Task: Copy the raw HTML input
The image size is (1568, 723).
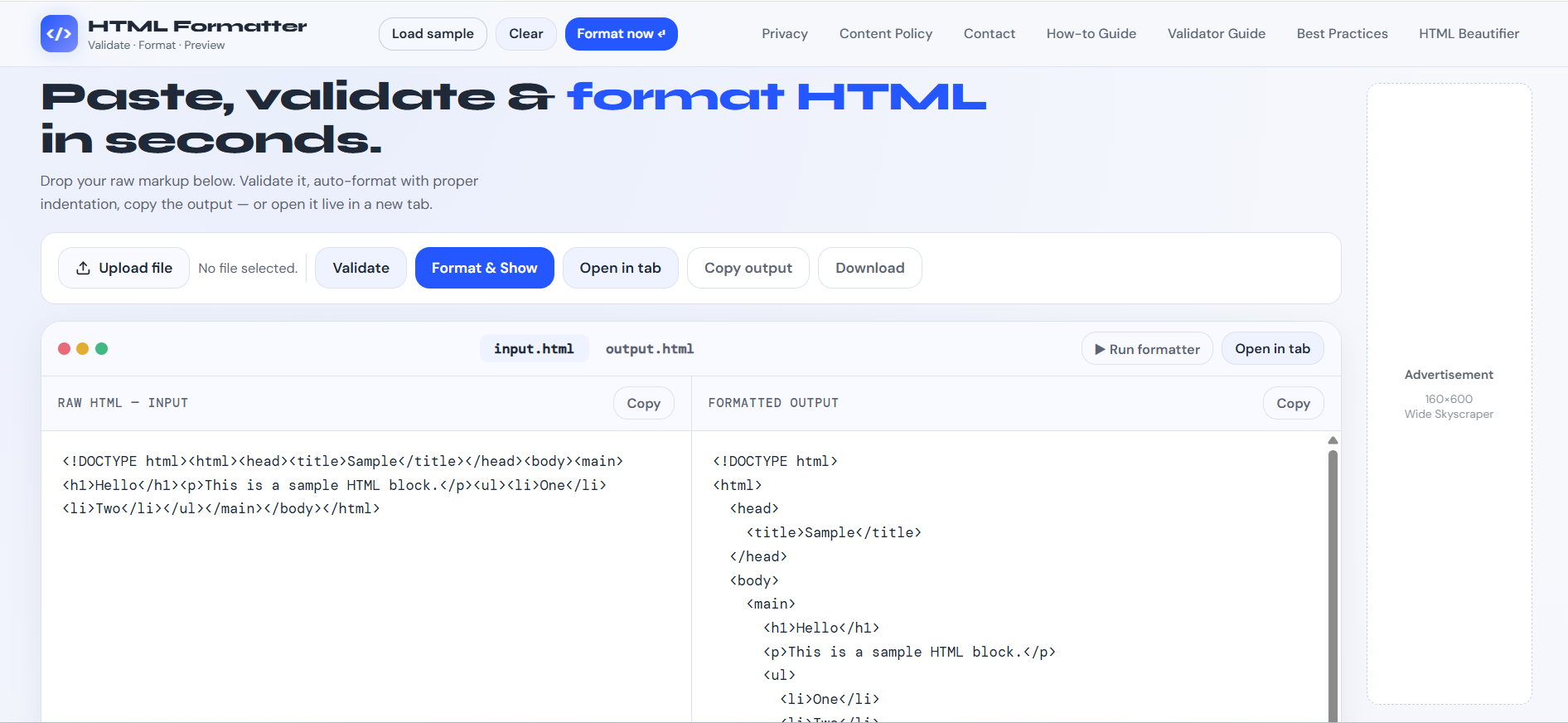Action: [x=644, y=403]
